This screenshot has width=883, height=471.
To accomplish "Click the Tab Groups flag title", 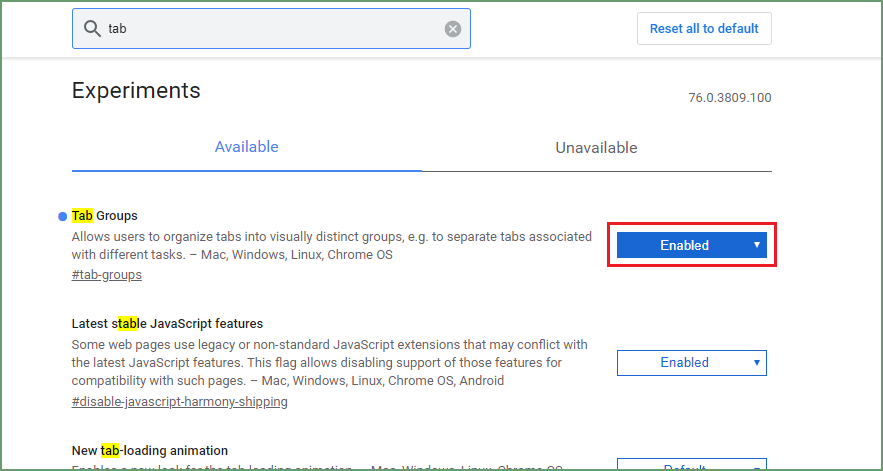I will (105, 216).
